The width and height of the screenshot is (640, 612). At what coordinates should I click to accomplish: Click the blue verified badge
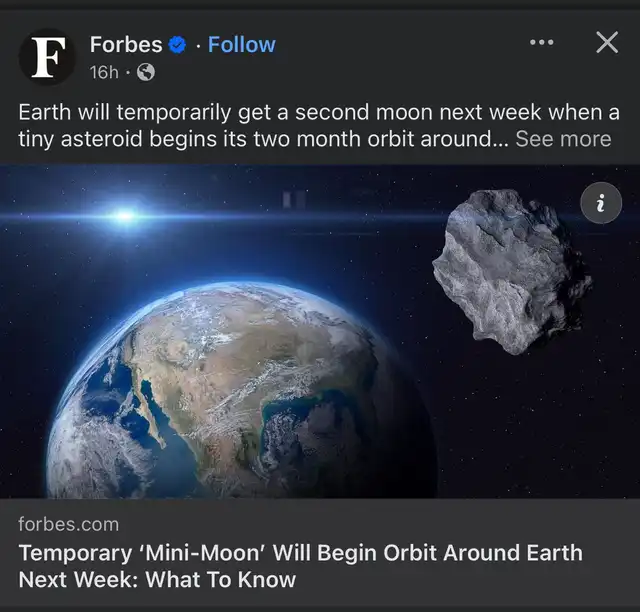point(179,45)
